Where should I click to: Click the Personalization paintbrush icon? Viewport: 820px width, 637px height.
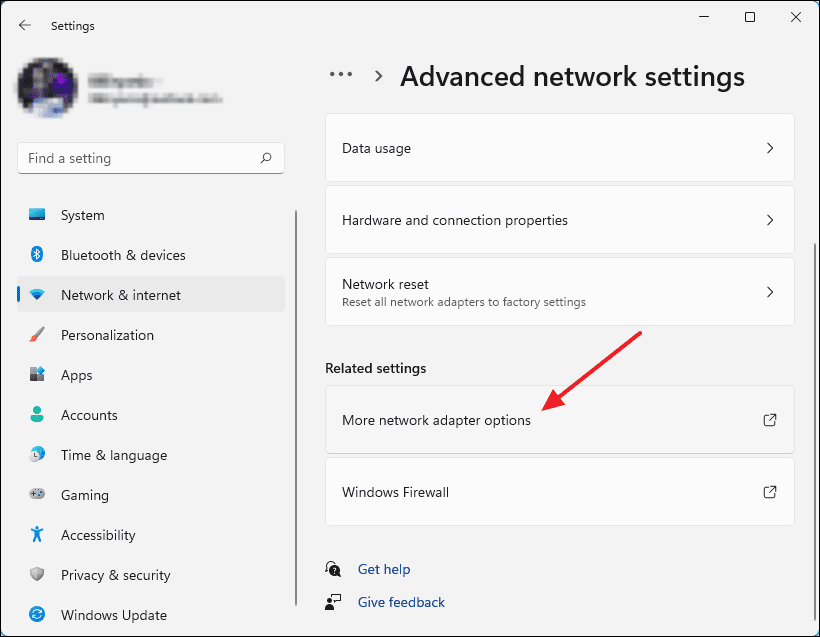[x=37, y=335]
